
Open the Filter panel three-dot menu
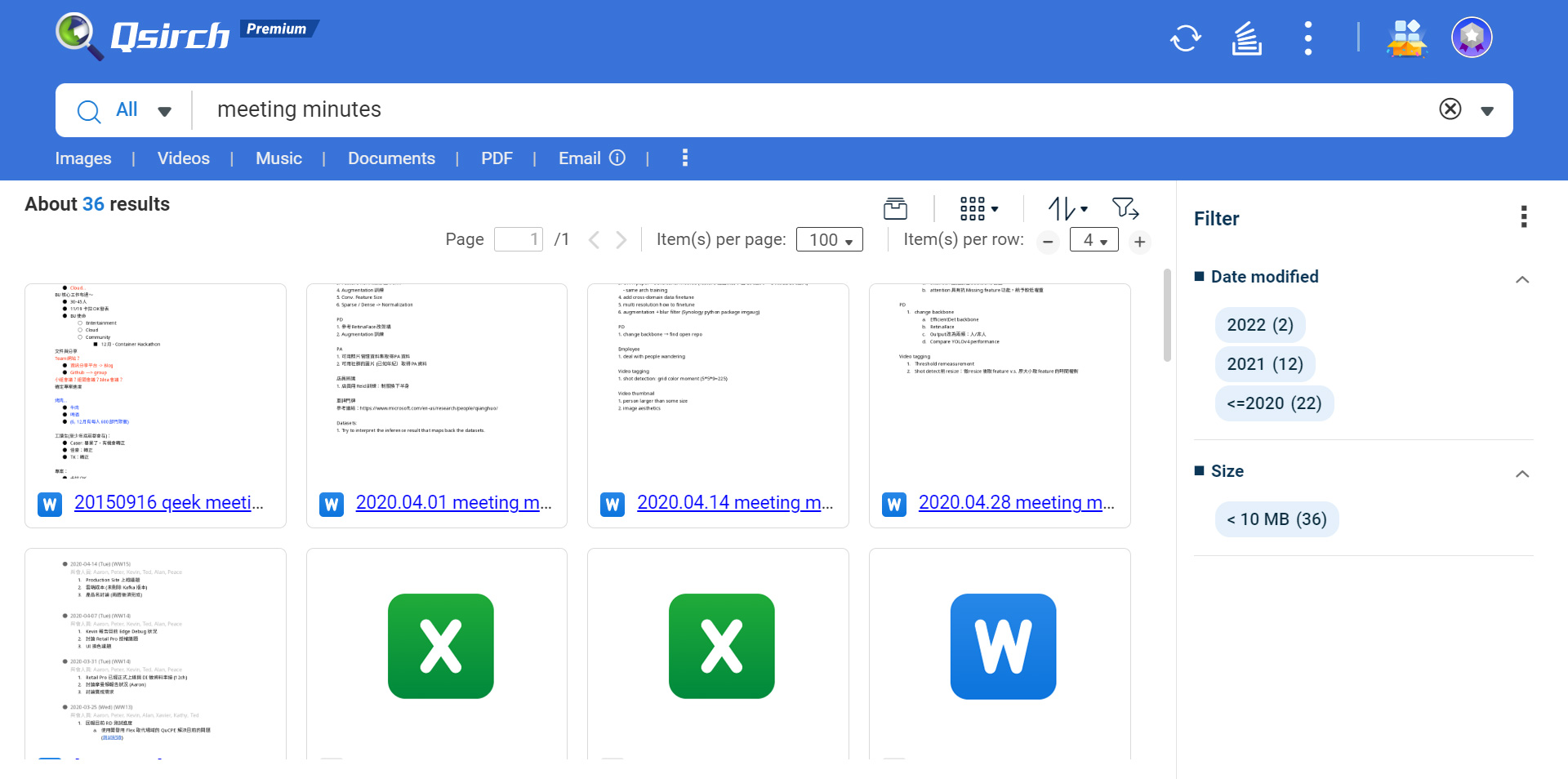tap(1523, 217)
